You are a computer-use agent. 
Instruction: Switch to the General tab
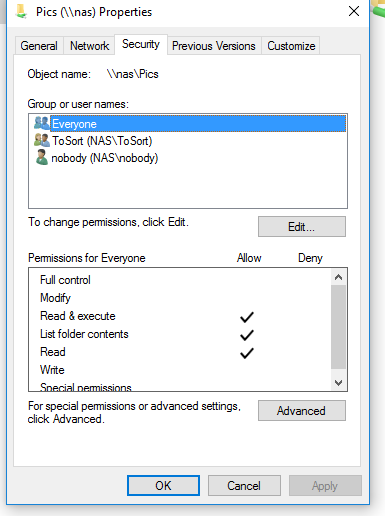(x=39, y=46)
